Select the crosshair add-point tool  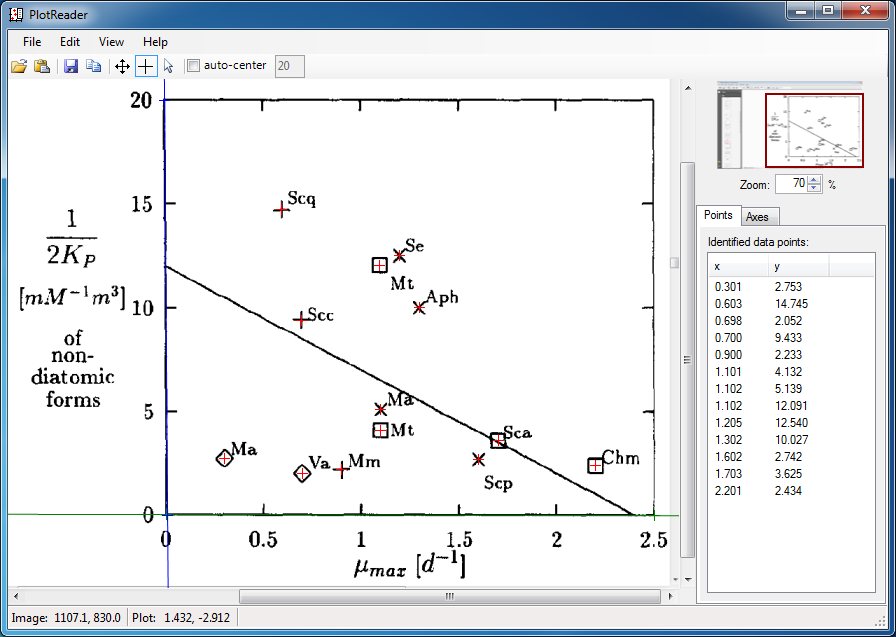pyautogui.click(x=146, y=66)
